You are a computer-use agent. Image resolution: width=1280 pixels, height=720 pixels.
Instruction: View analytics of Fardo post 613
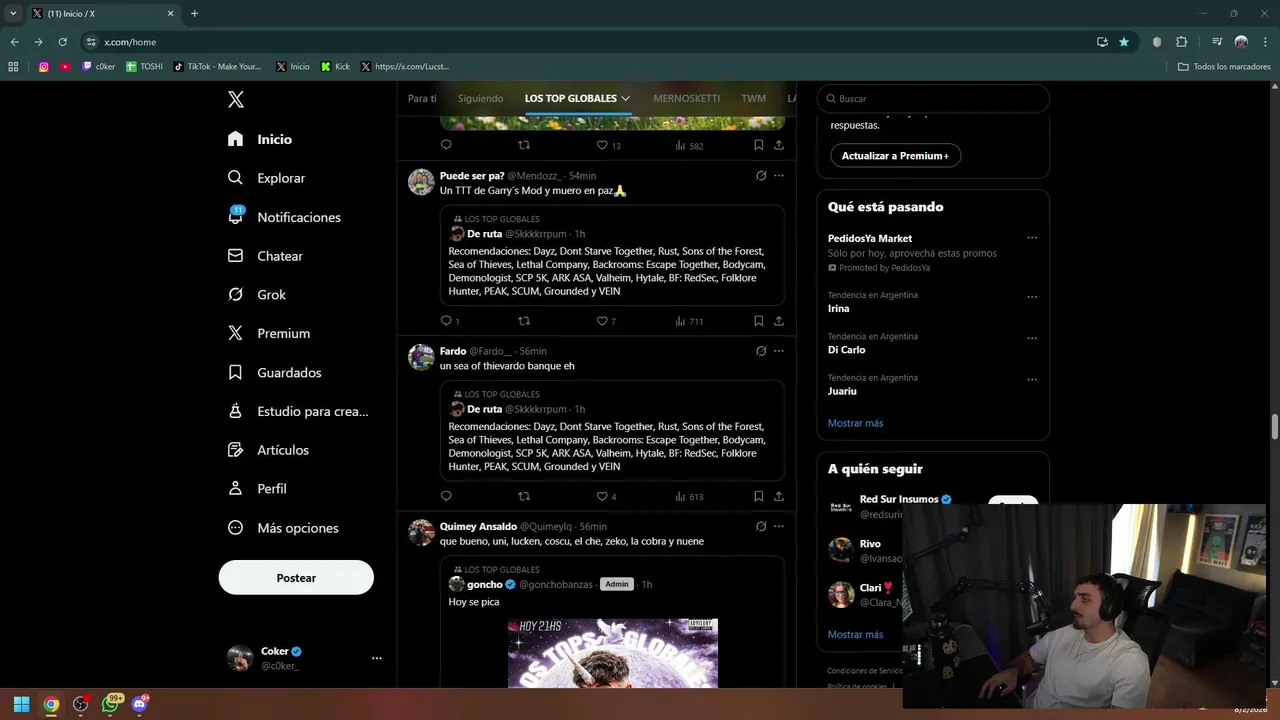(x=689, y=496)
